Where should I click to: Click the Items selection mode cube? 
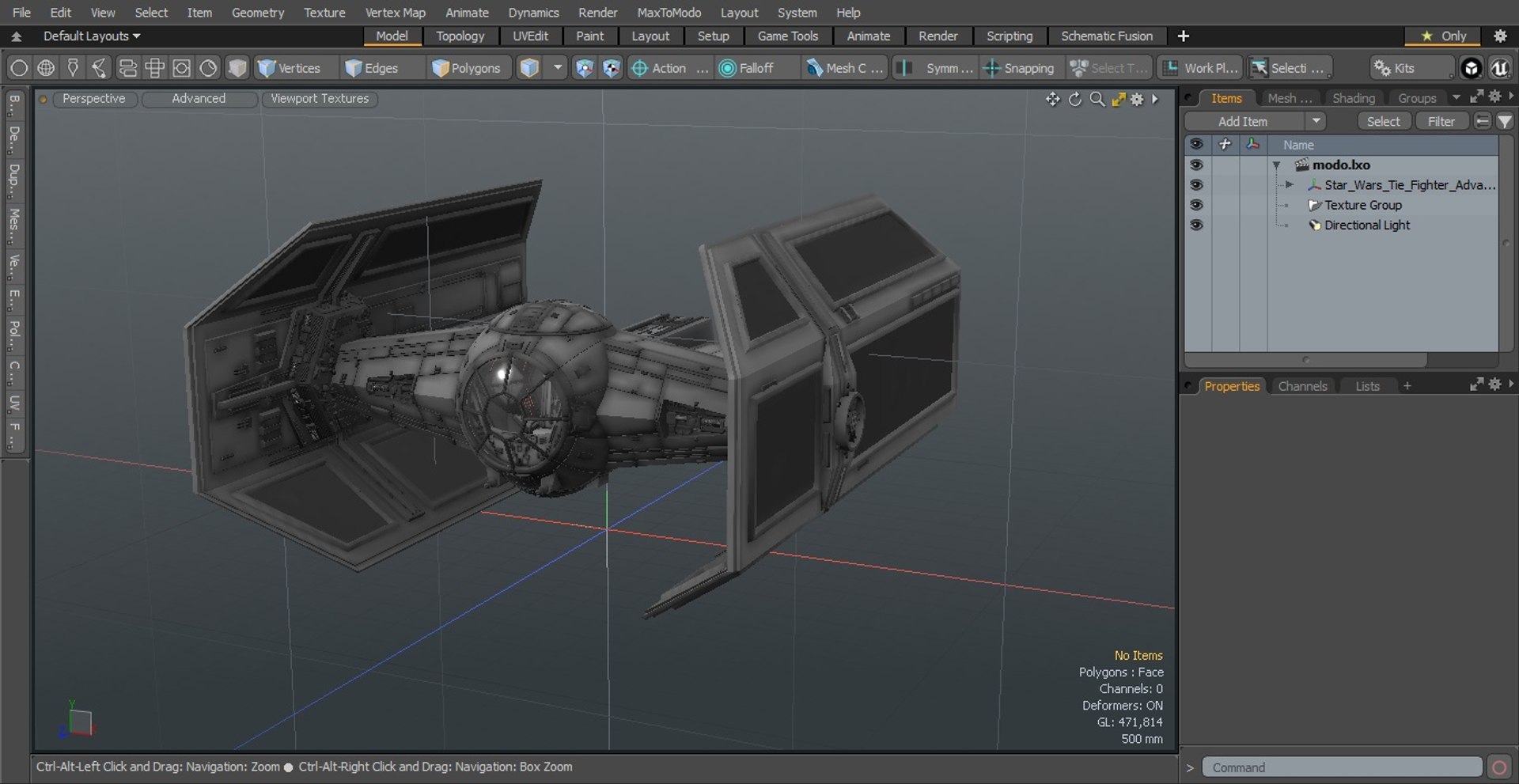530,68
